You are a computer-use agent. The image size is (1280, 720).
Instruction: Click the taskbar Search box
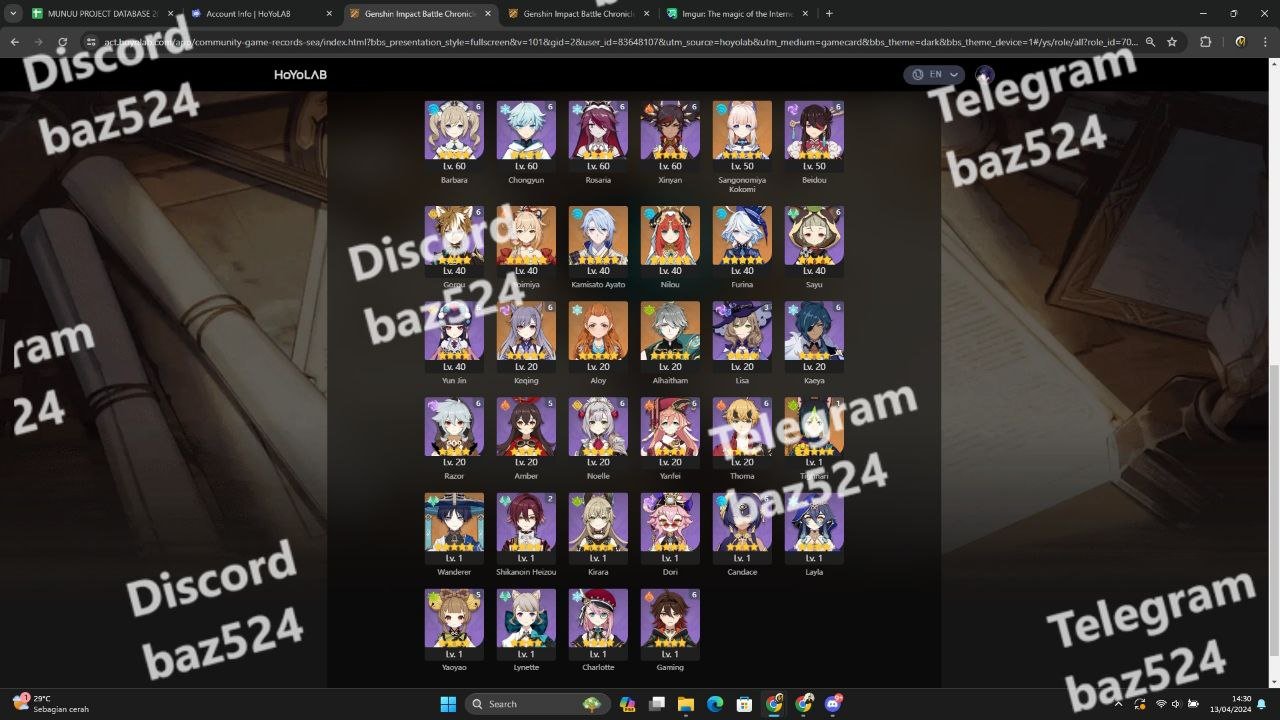click(x=539, y=704)
